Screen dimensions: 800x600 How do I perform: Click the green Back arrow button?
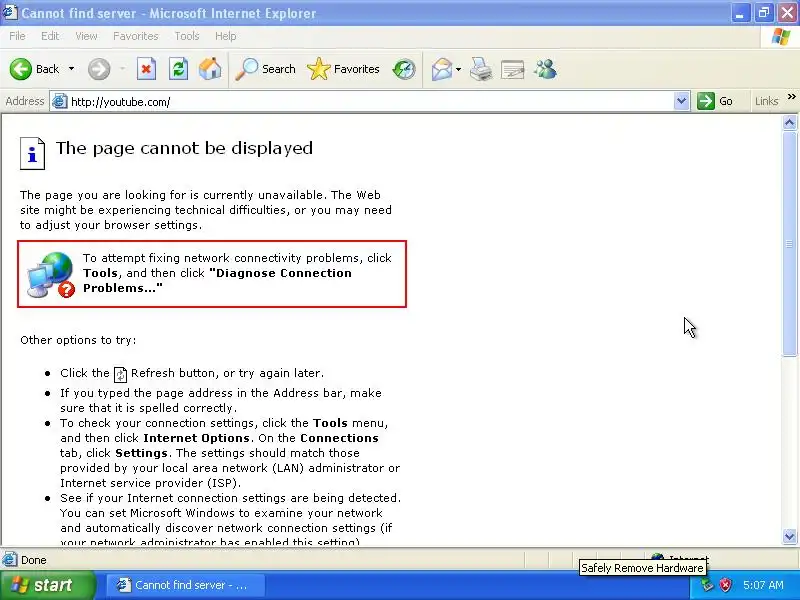21,69
